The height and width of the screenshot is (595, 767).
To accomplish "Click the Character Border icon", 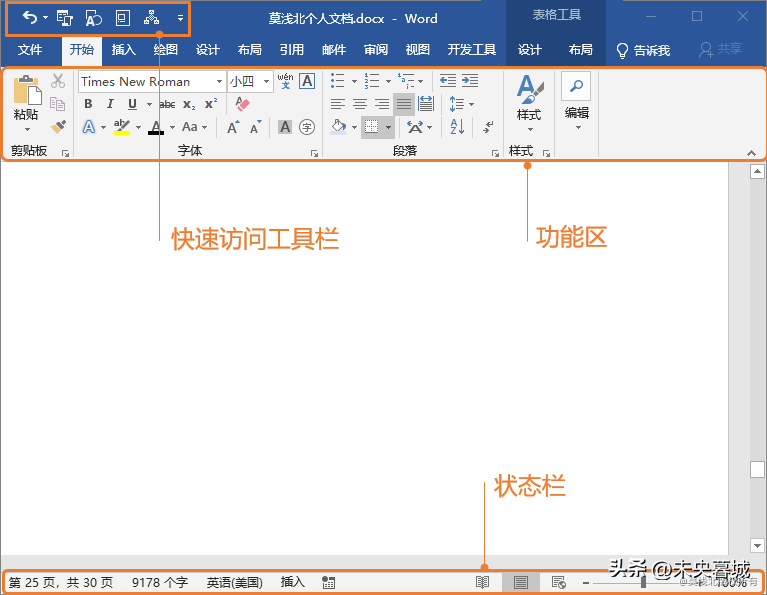I will 307,81.
